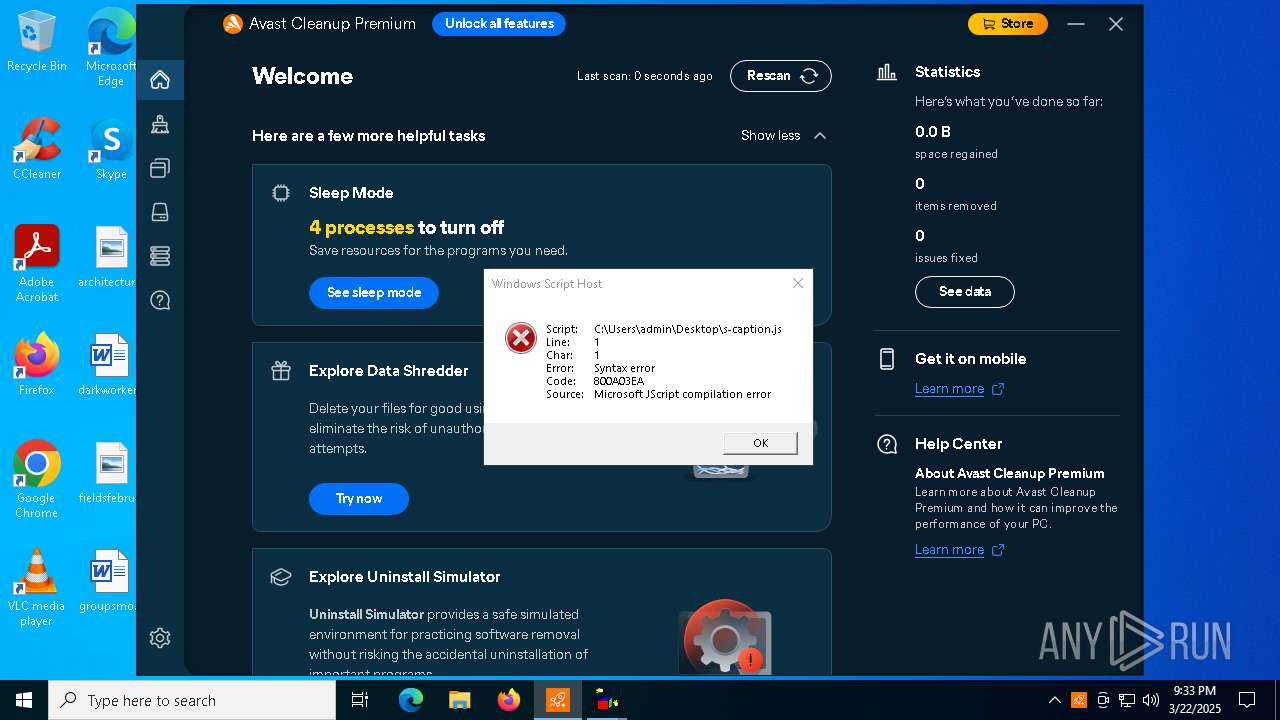
Task: Click OK in Windows Script Host dialog
Action: coord(761,443)
